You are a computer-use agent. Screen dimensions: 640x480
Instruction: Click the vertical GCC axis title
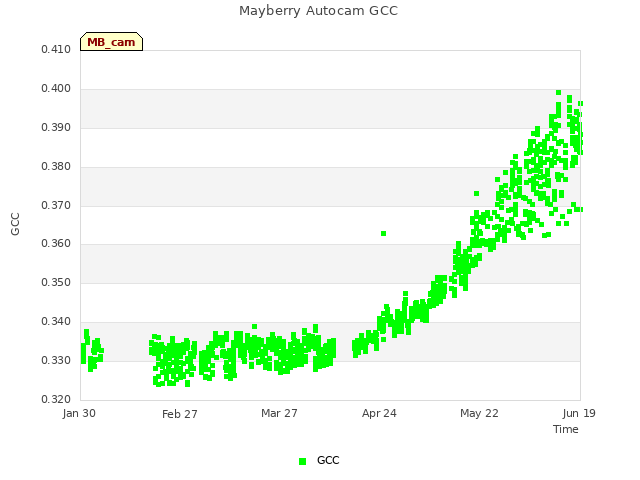coord(15,224)
